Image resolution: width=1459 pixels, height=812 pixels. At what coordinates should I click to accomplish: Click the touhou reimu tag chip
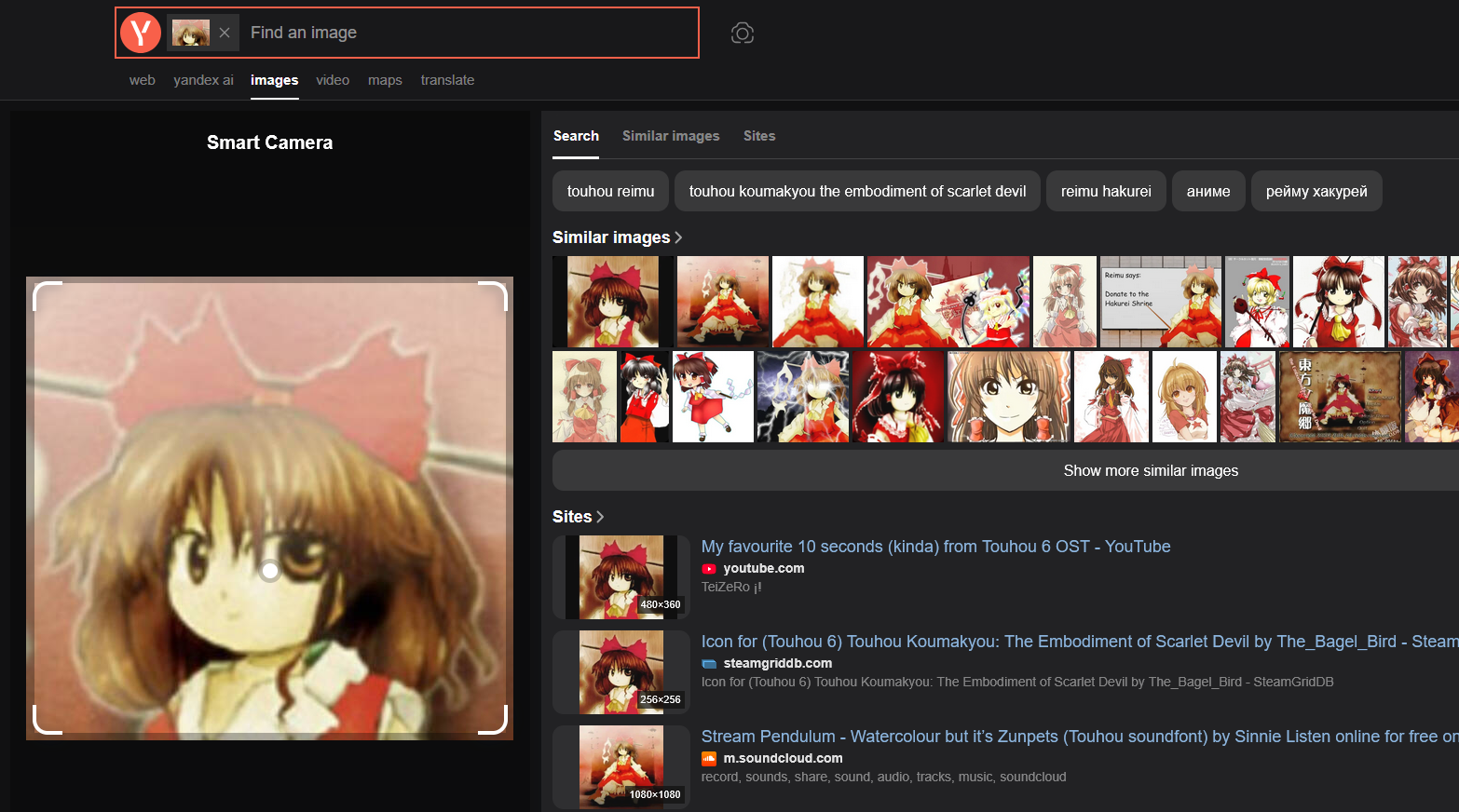pos(610,191)
